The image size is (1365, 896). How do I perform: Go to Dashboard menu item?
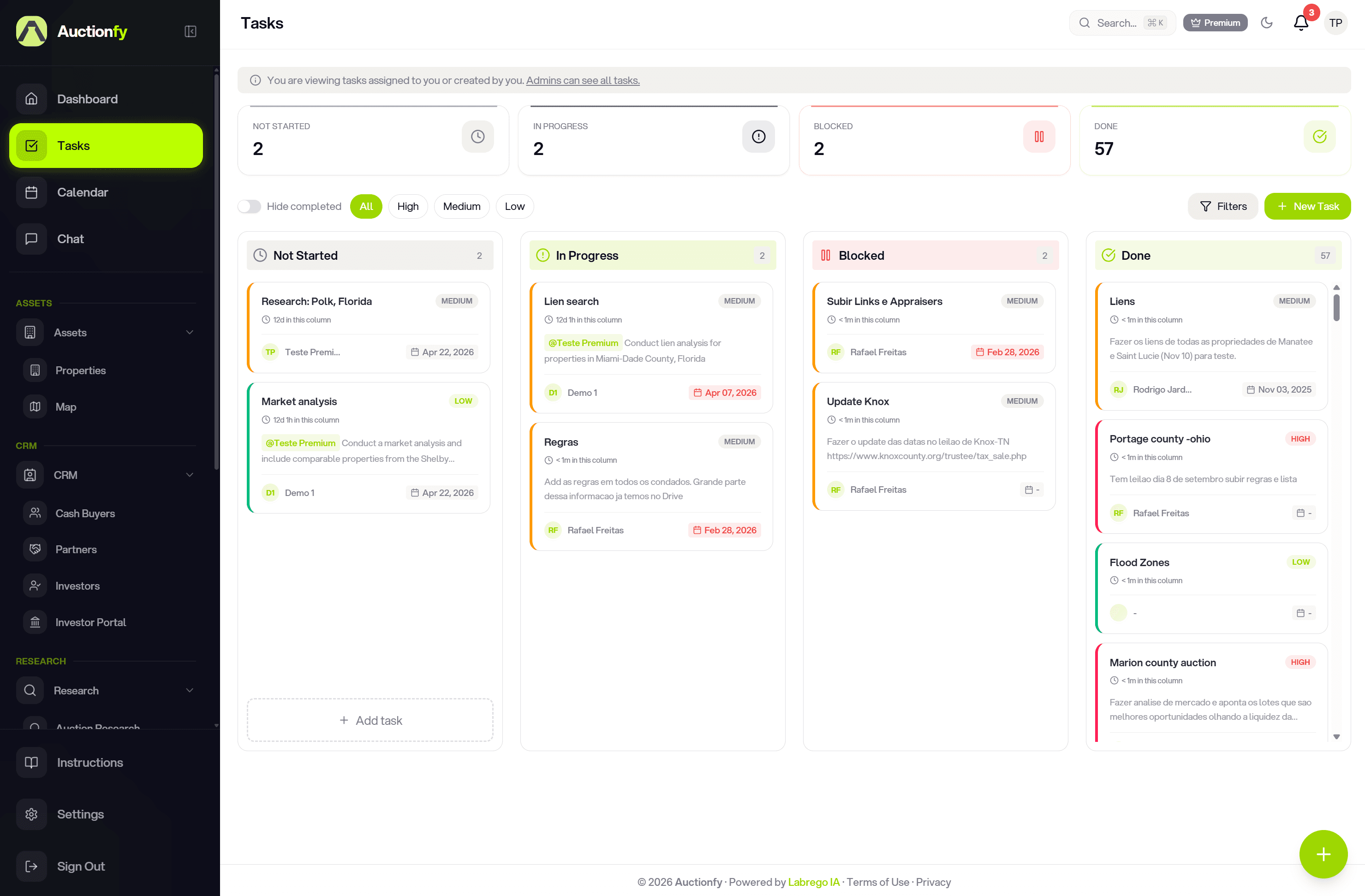click(87, 99)
